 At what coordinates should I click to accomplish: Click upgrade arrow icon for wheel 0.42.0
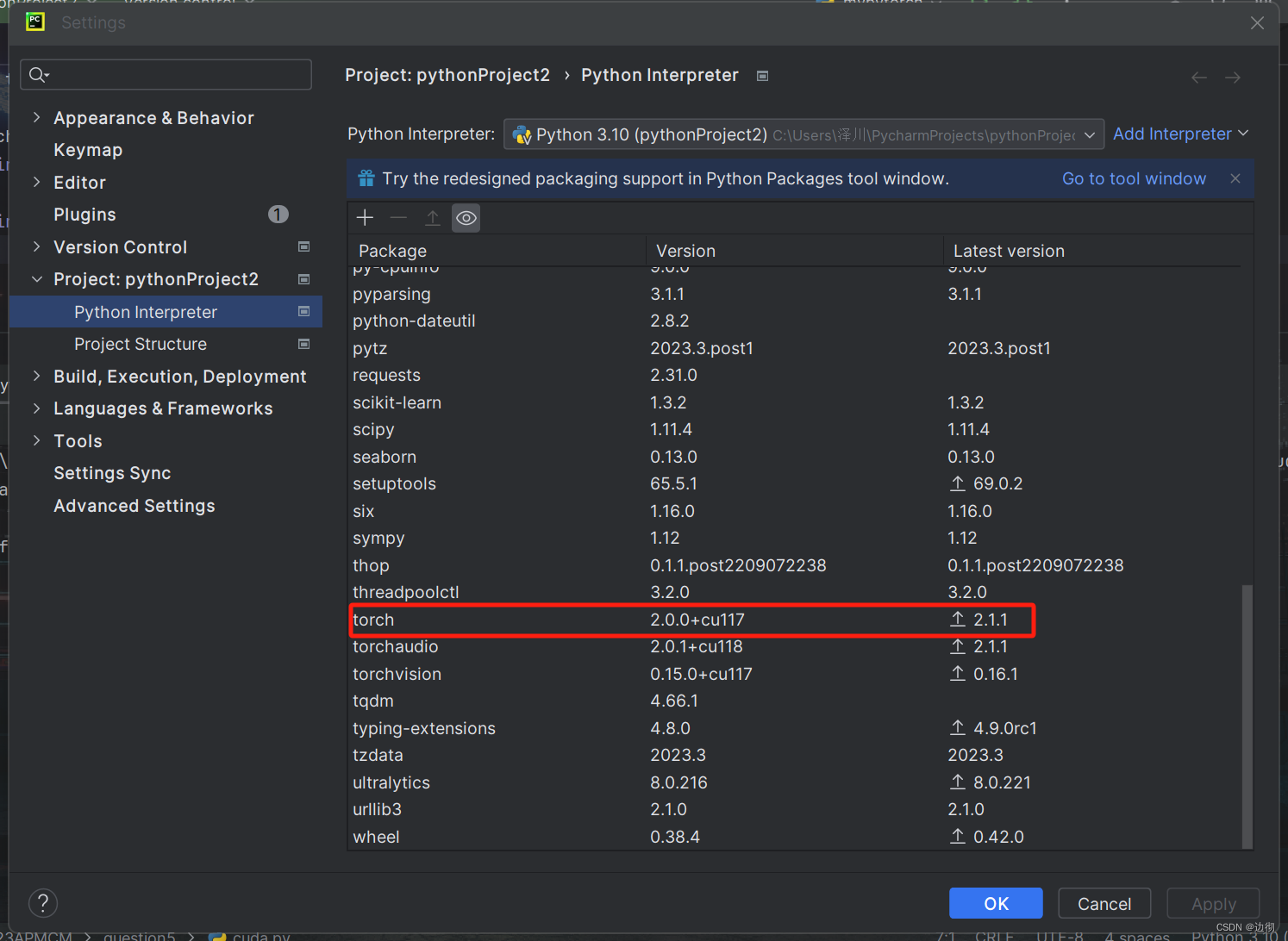click(x=958, y=837)
